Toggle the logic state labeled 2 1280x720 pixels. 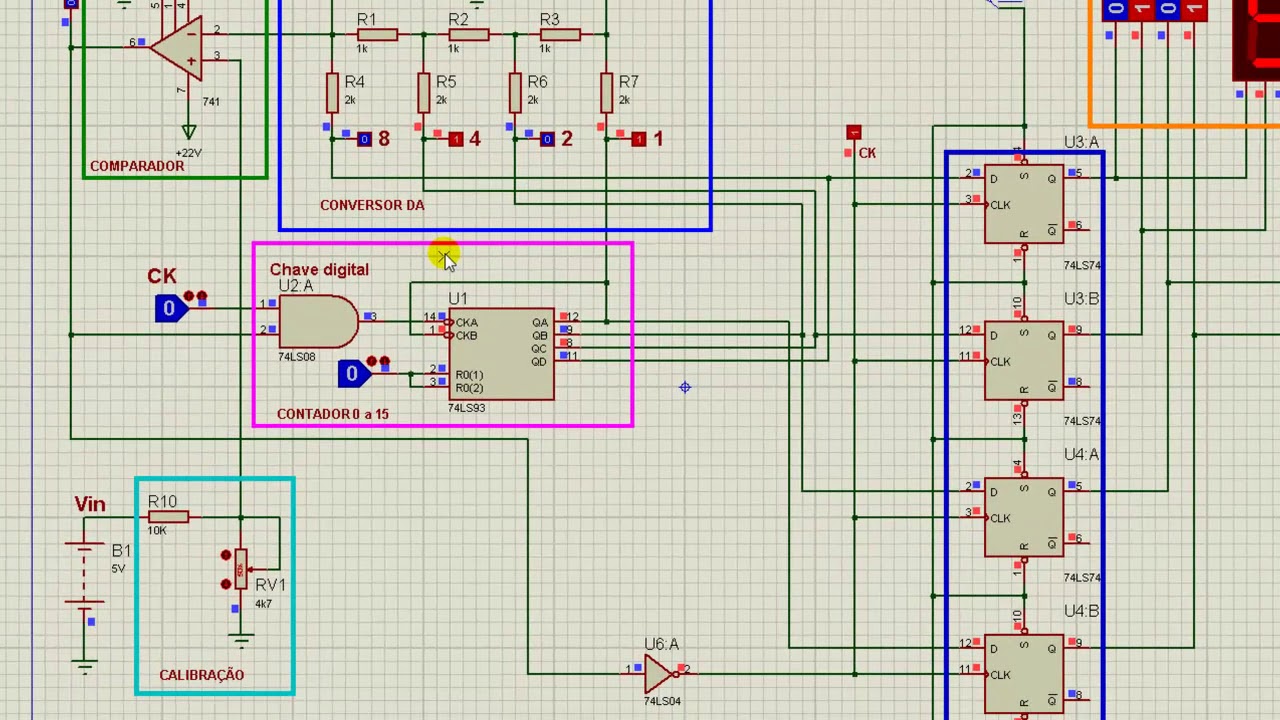tap(547, 139)
